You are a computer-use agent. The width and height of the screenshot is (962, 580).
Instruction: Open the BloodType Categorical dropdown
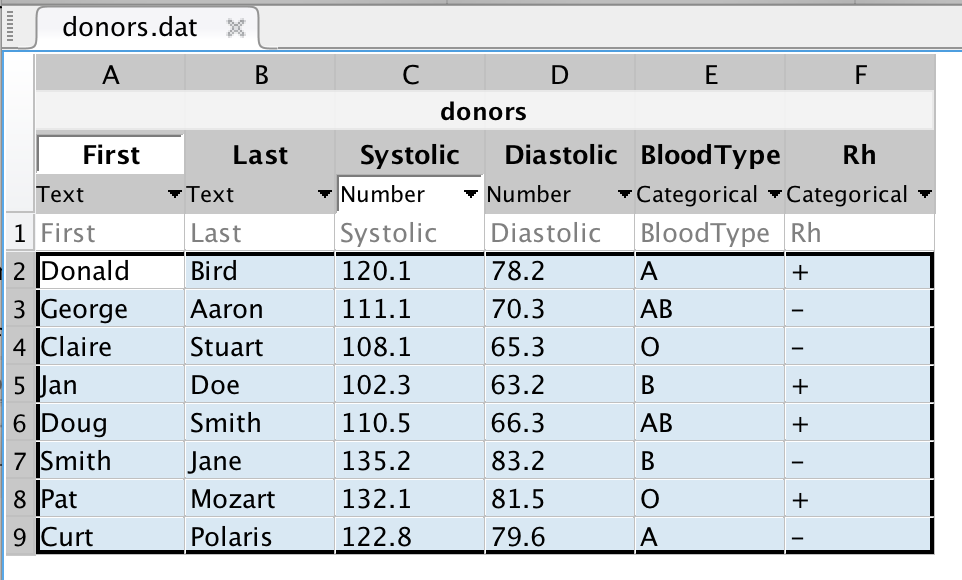(773, 194)
